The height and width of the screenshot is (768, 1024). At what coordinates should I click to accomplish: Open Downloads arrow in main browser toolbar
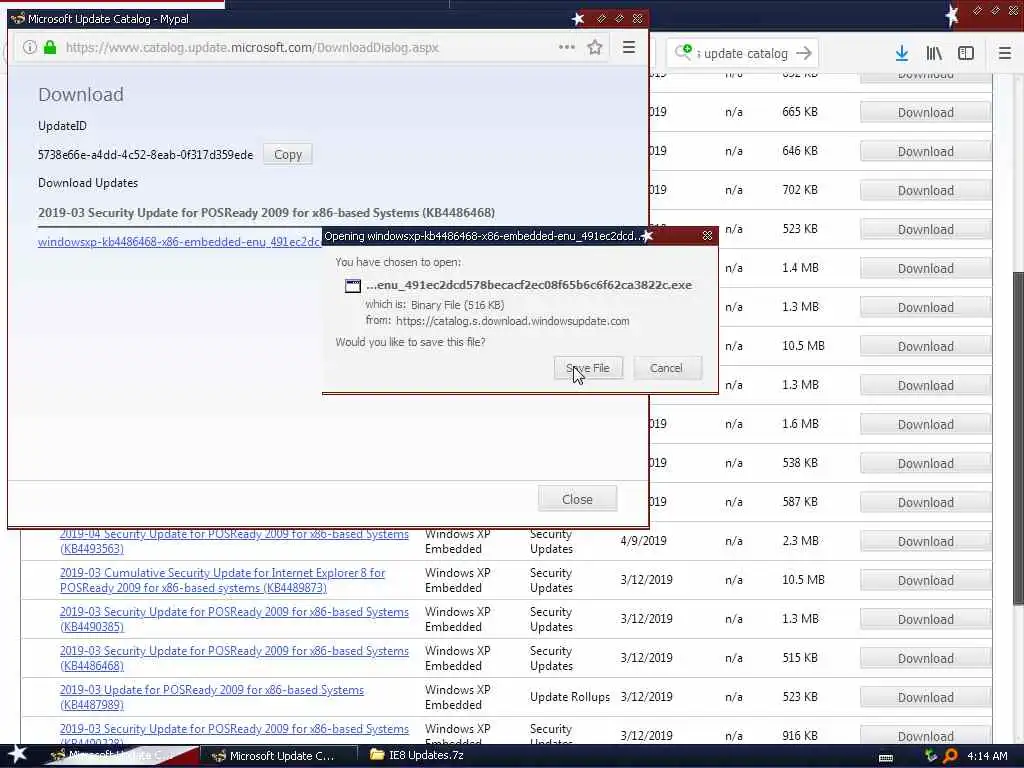[x=901, y=53]
